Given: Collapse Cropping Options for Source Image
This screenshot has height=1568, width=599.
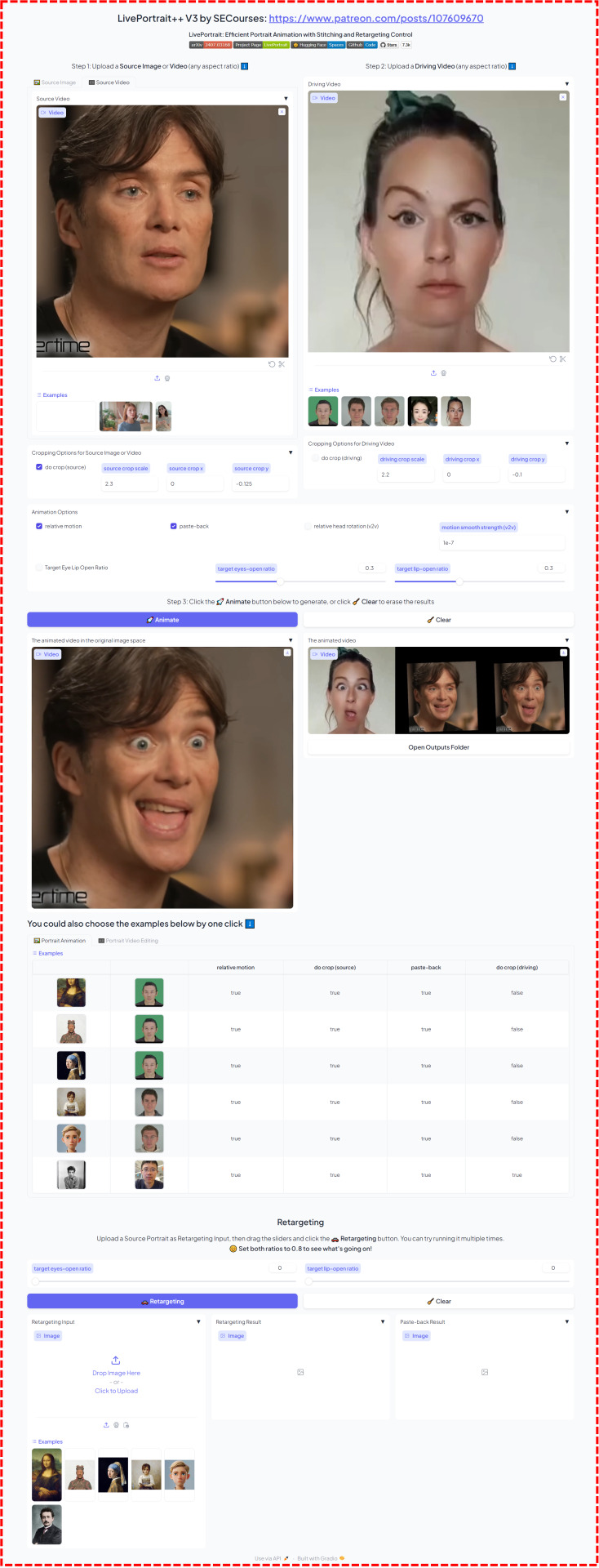Looking at the screenshot, I should (x=291, y=452).
